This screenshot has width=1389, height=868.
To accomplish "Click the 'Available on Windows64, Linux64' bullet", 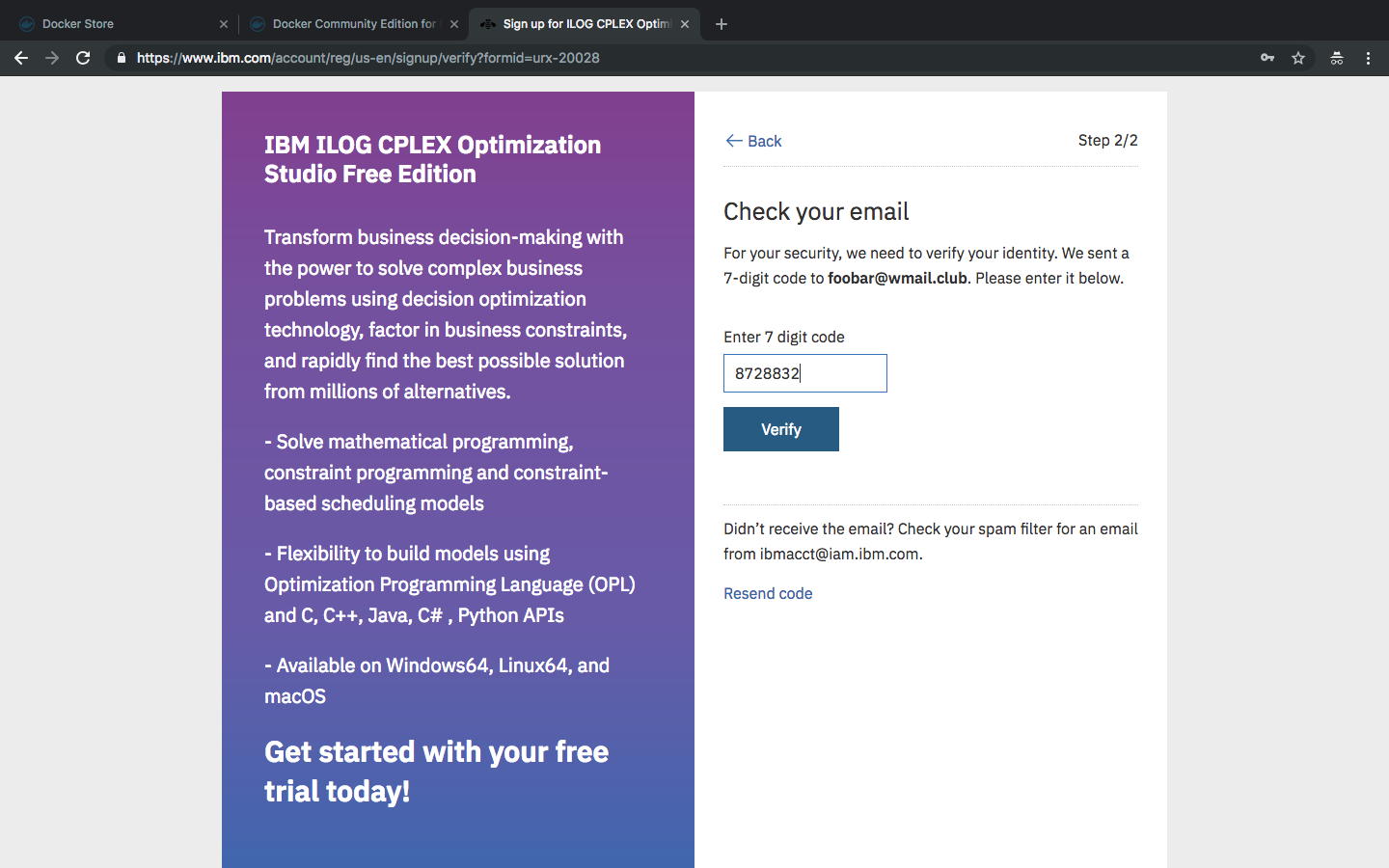I will click(437, 681).
